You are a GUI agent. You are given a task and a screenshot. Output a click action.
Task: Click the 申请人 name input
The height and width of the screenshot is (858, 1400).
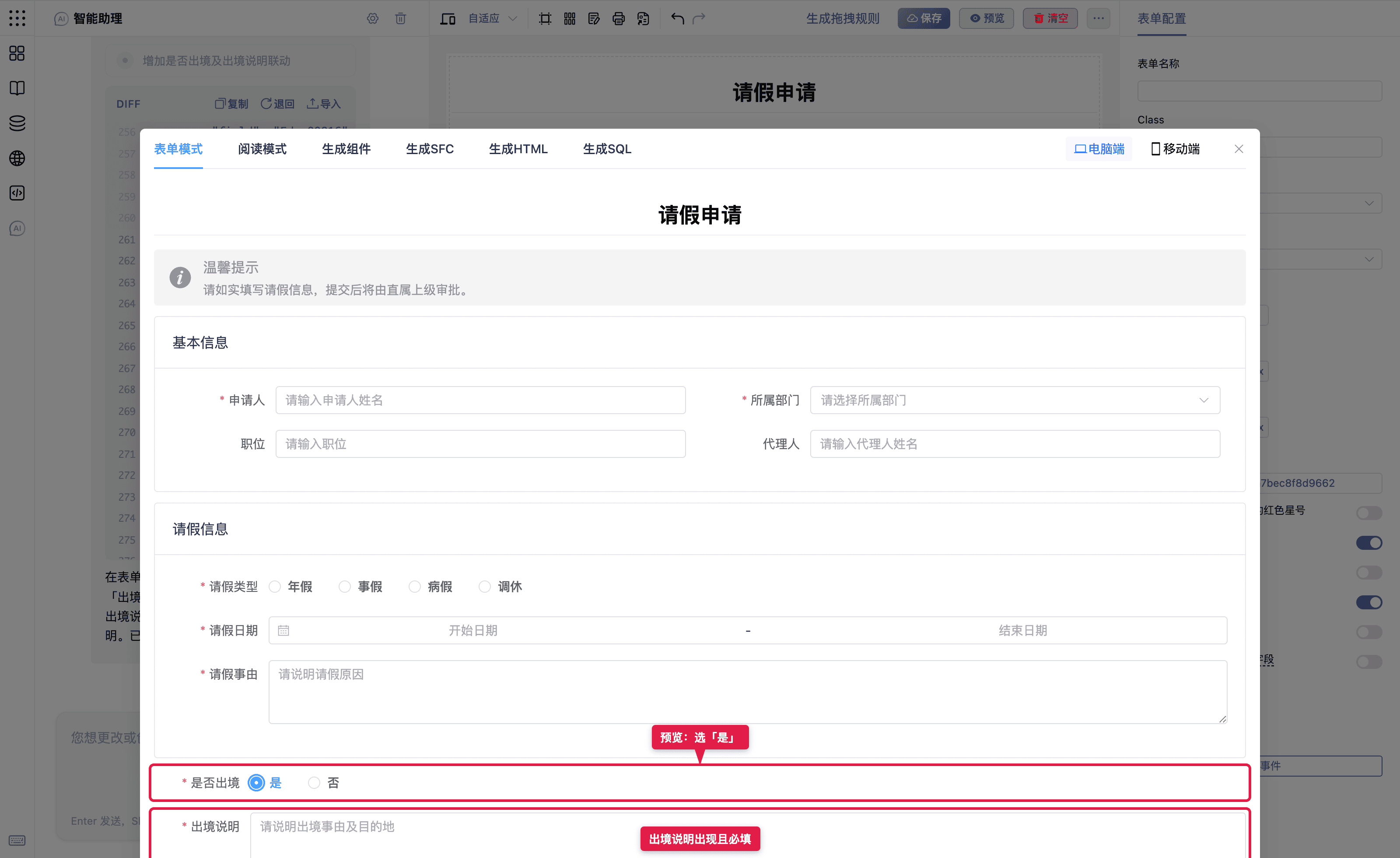coord(480,400)
